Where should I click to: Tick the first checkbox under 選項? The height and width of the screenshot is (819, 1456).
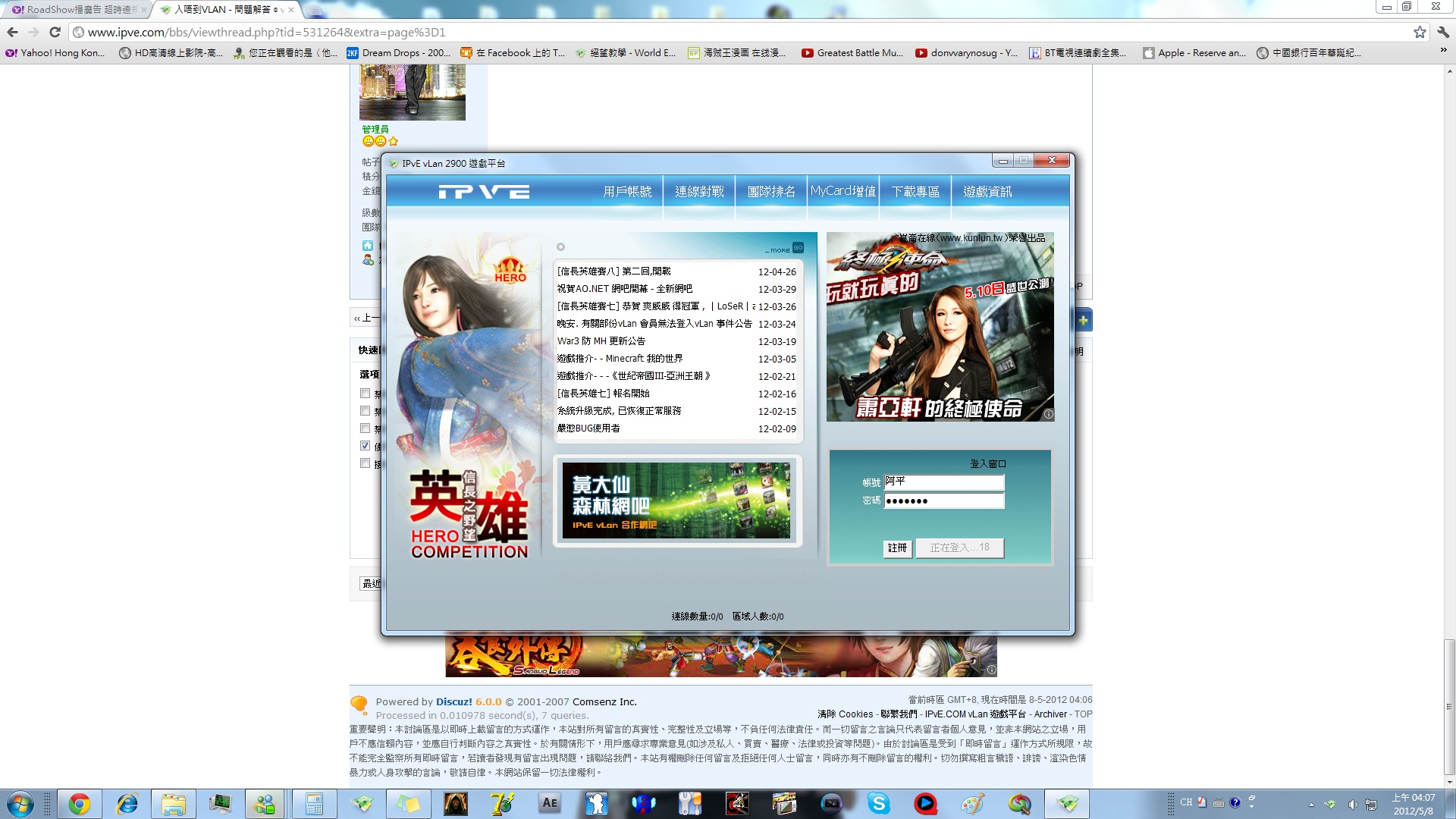pos(366,393)
